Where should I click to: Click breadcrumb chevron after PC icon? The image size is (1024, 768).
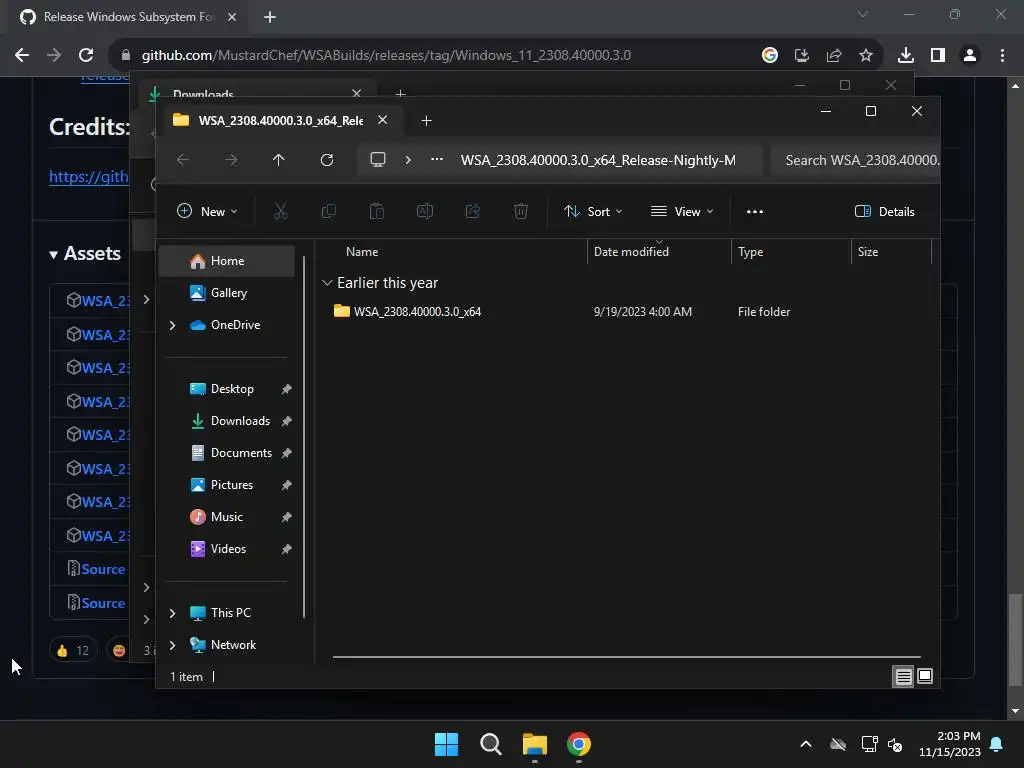click(408, 160)
